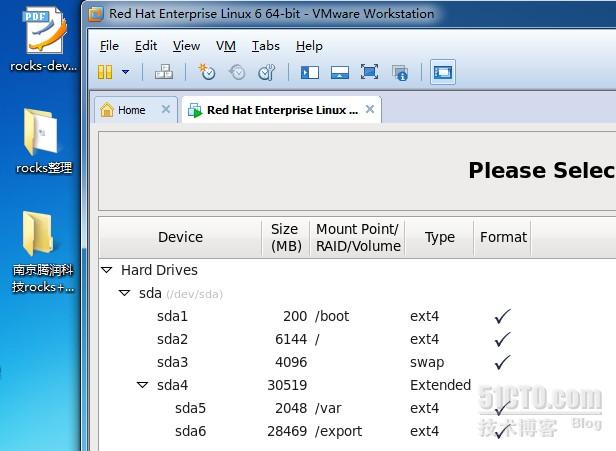Open the Help menu
Image resolution: width=616 pixels, height=451 pixels.
(309, 46)
